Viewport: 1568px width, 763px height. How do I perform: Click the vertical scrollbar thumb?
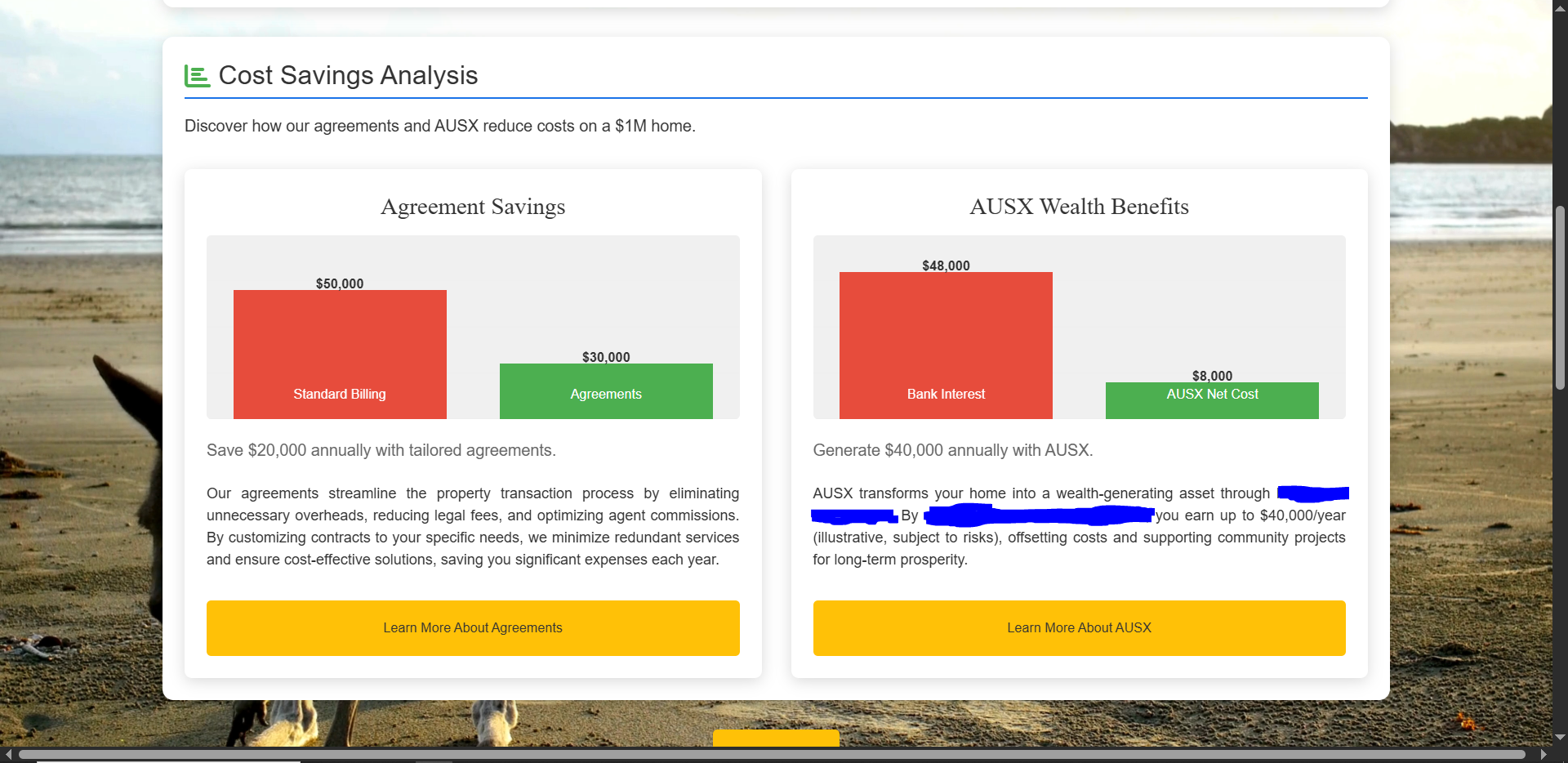(1560, 298)
